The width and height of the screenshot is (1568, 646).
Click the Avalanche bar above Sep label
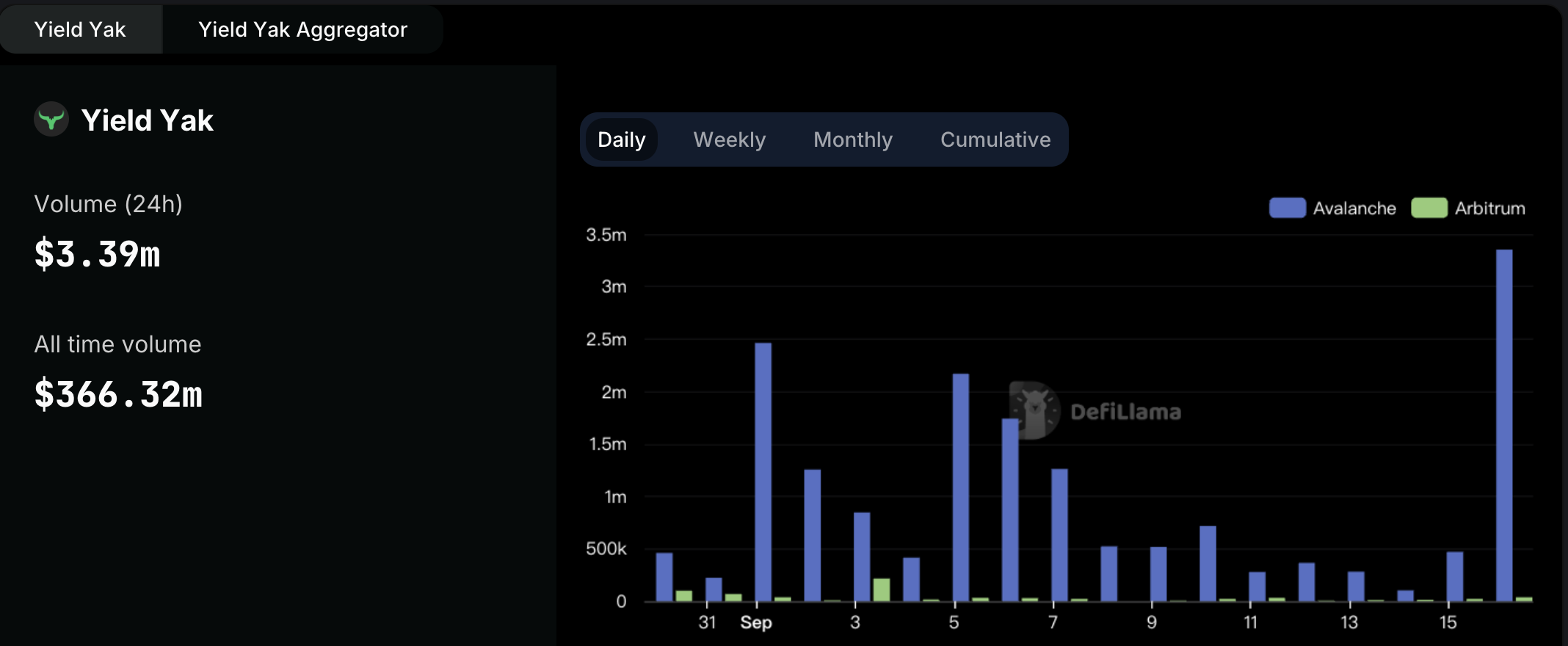763,472
